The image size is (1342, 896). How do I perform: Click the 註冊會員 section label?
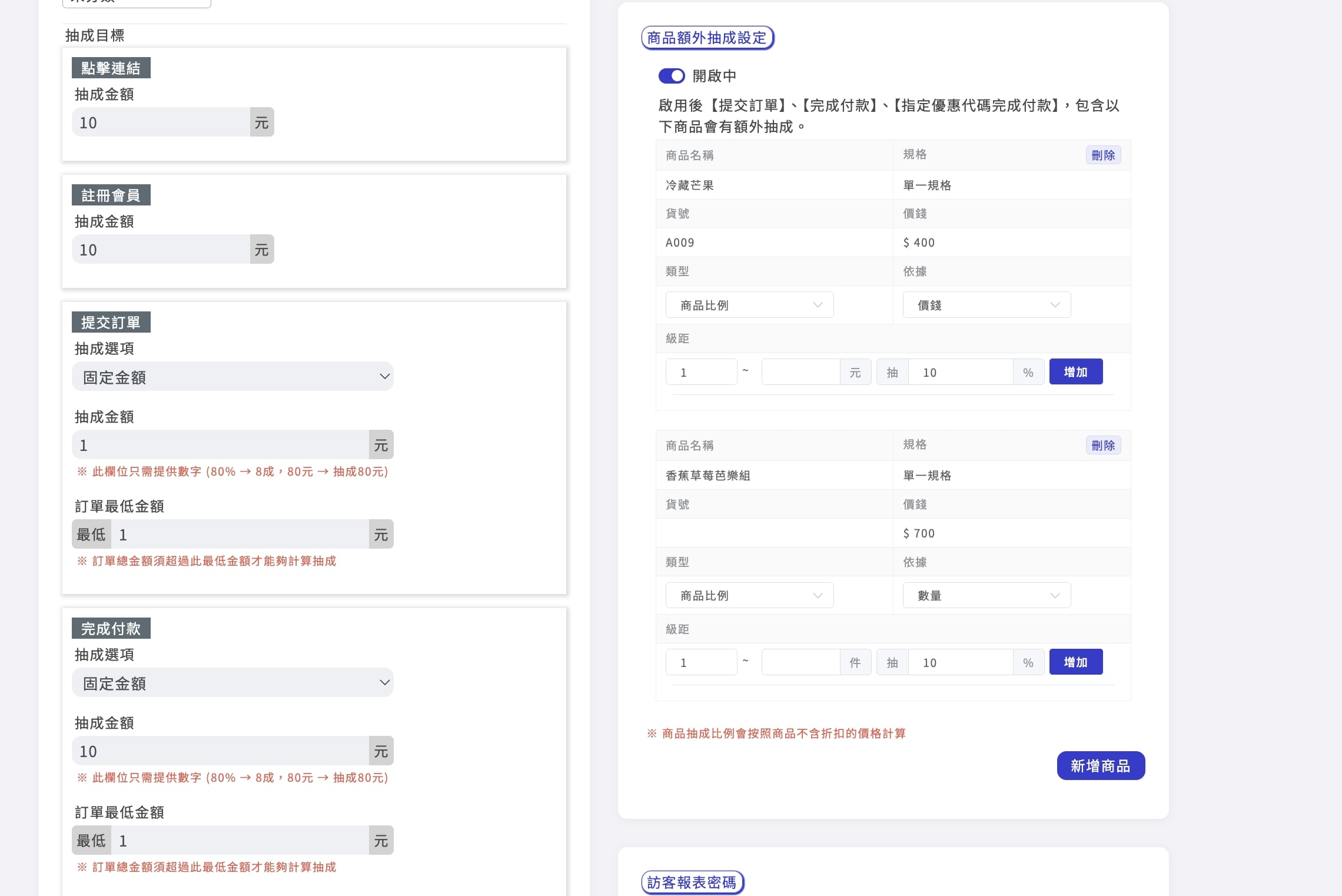(111, 195)
